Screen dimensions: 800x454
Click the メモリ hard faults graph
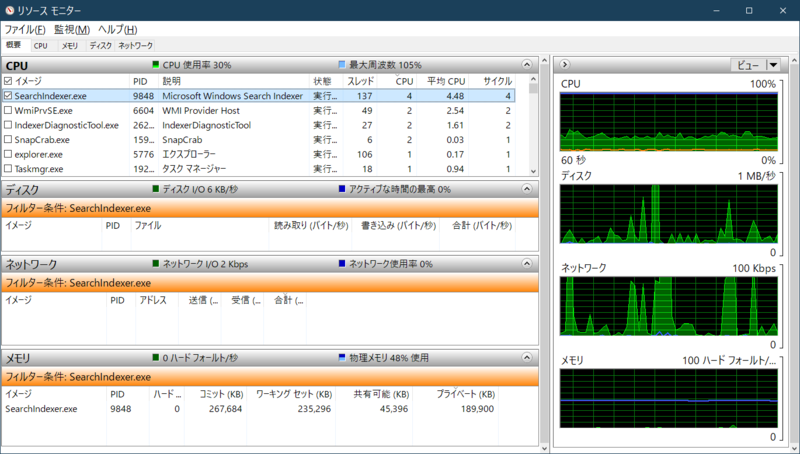pyautogui.click(x=668, y=398)
